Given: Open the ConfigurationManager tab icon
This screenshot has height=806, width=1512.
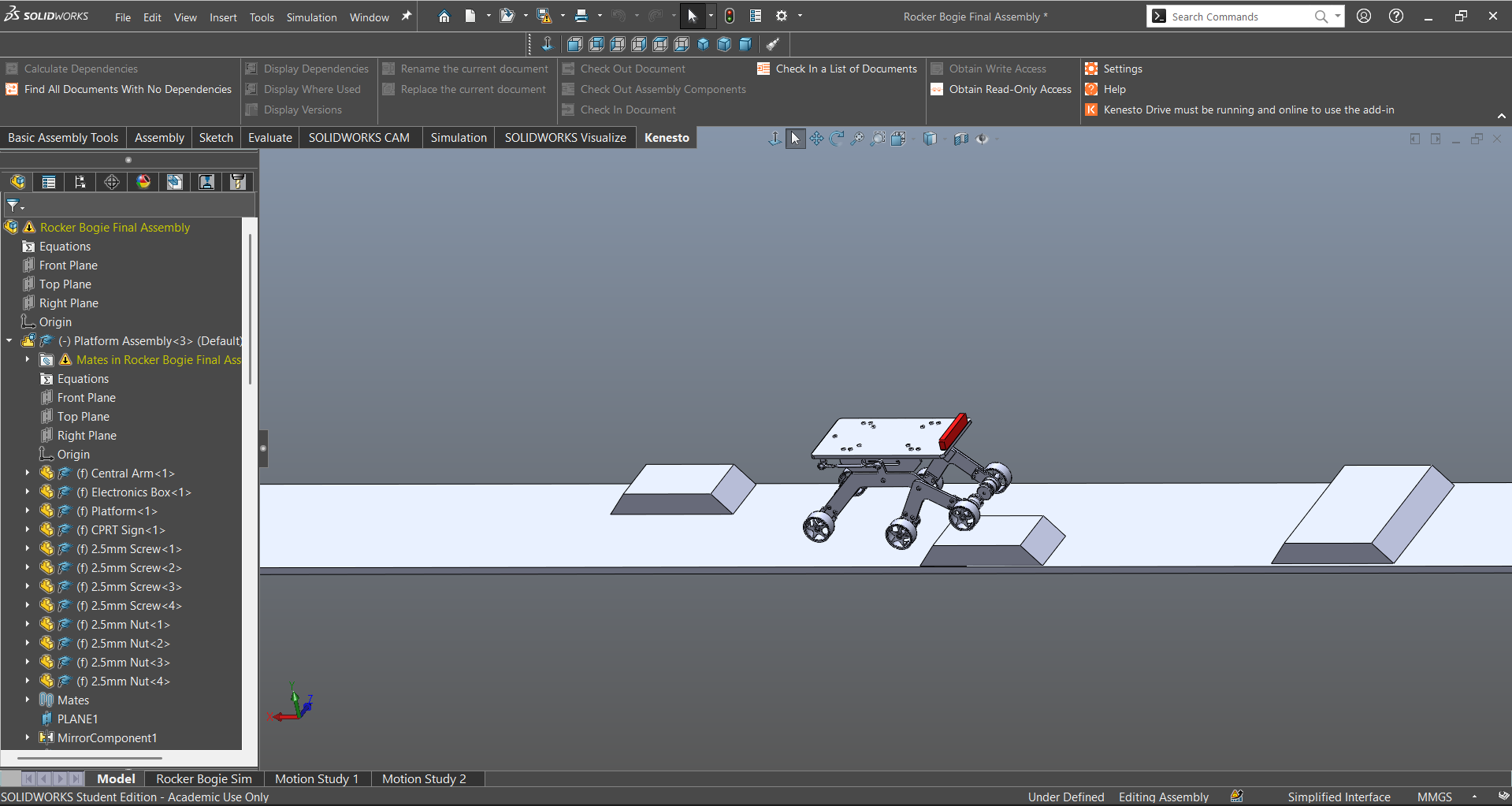Looking at the screenshot, I should (x=80, y=182).
